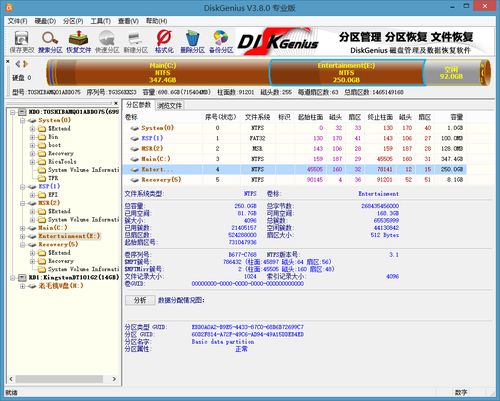This screenshot has width=500, height=401.
Task: Select the Entertainment row in partition table
Action: [x=295, y=169]
